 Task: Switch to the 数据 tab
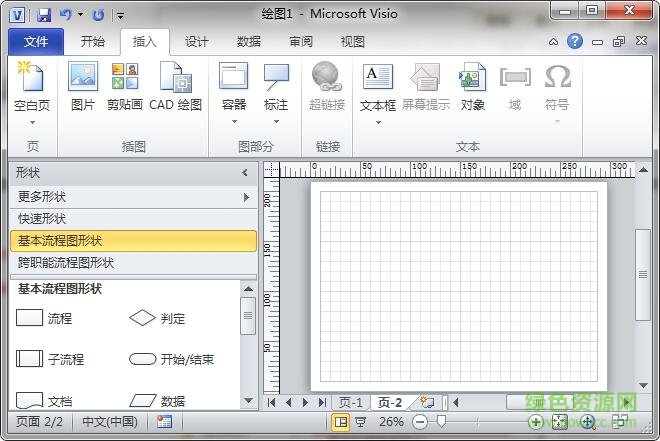coord(249,42)
